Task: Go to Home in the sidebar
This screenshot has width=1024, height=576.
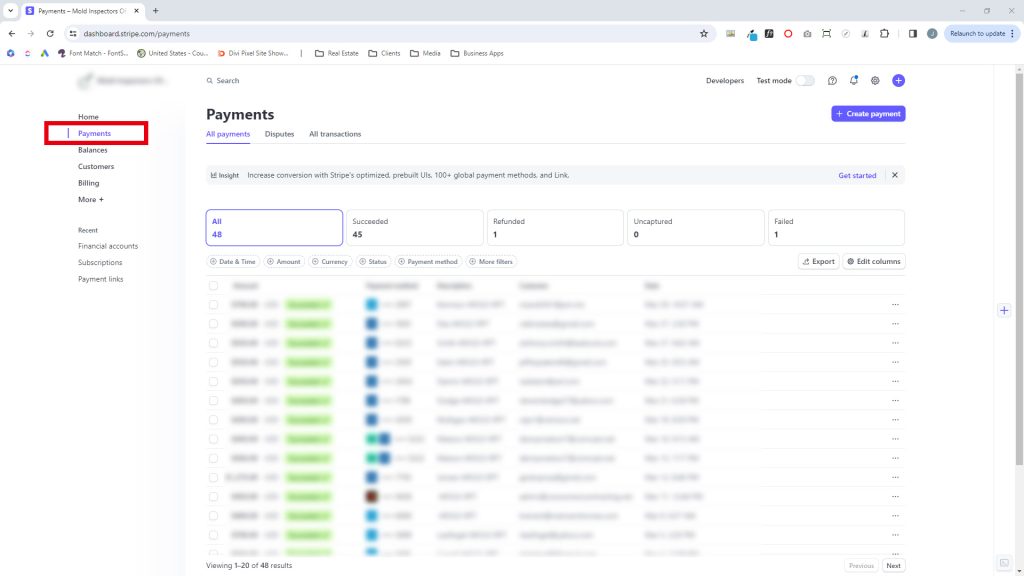Action: click(x=88, y=117)
